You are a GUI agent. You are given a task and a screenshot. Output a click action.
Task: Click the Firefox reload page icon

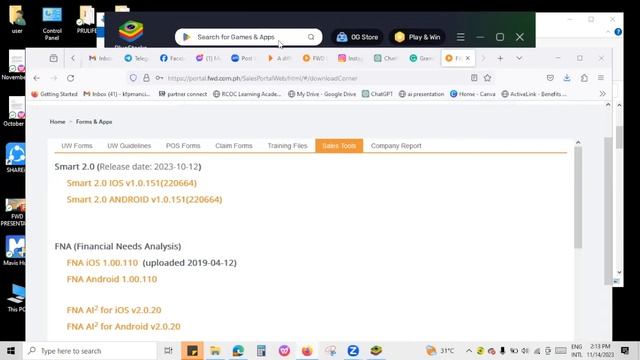(x=71, y=78)
